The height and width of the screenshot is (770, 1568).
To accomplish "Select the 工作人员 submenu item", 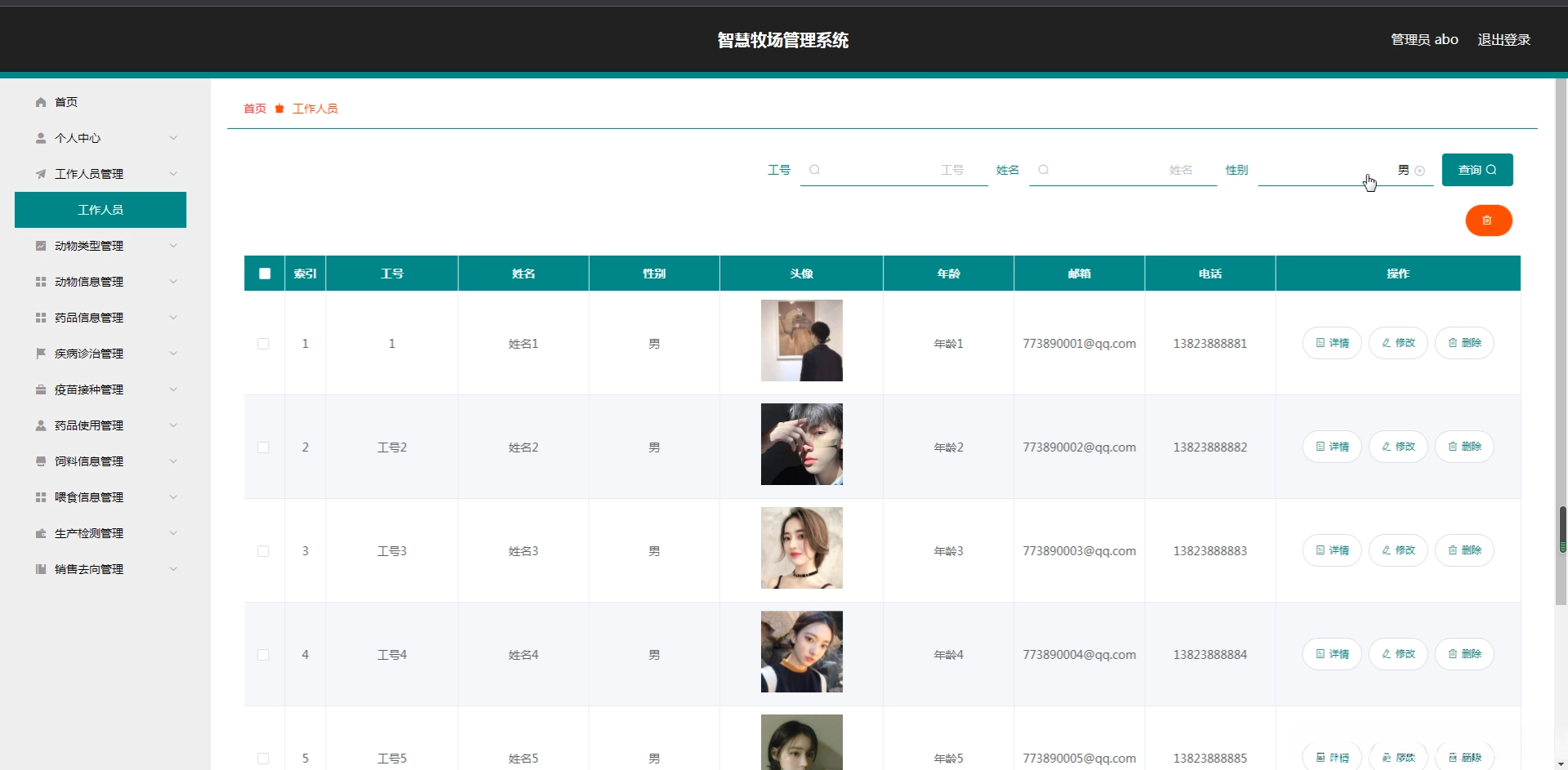I will [x=100, y=210].
